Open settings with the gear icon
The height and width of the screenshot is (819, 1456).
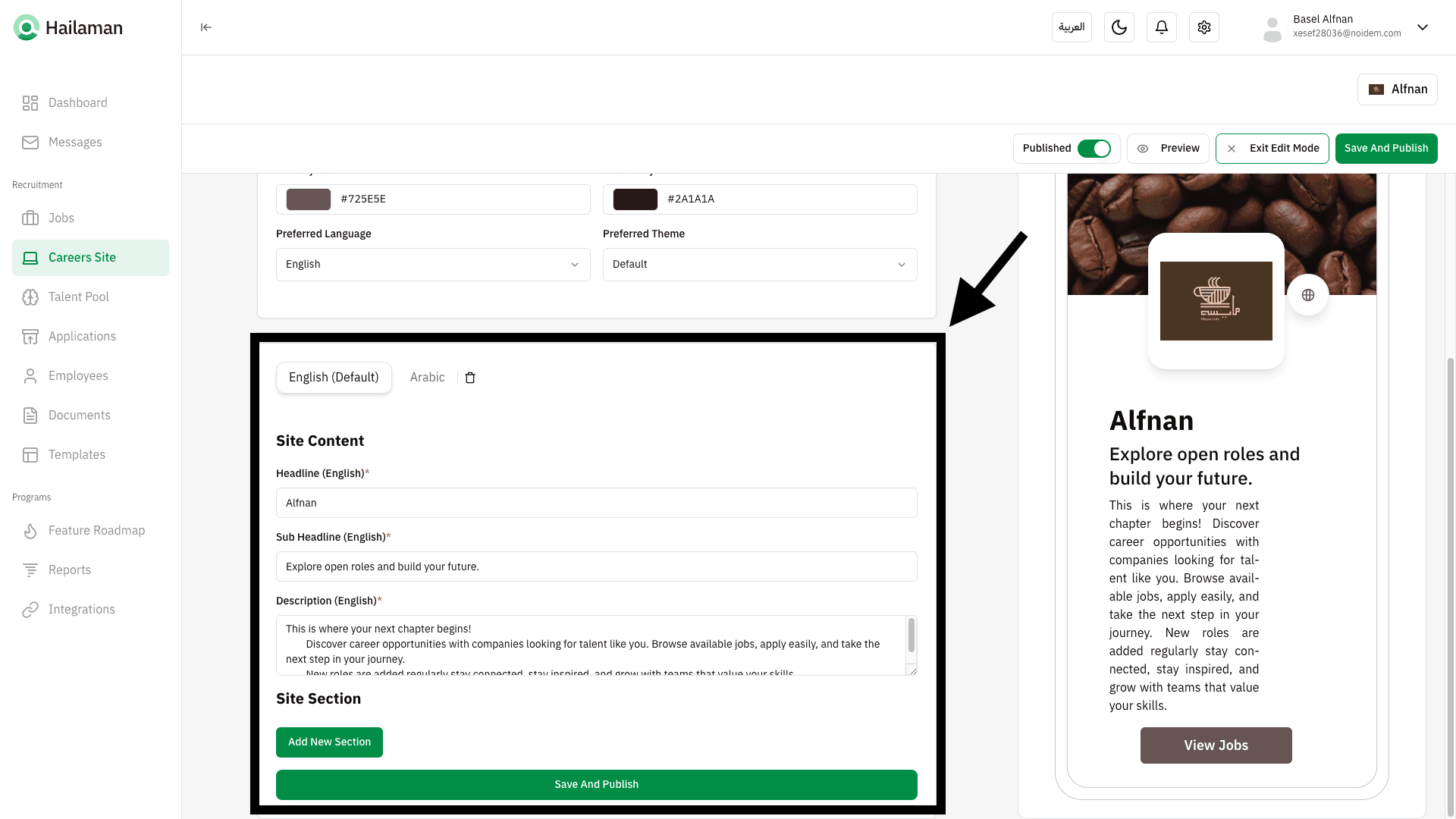coord(1203,27)
